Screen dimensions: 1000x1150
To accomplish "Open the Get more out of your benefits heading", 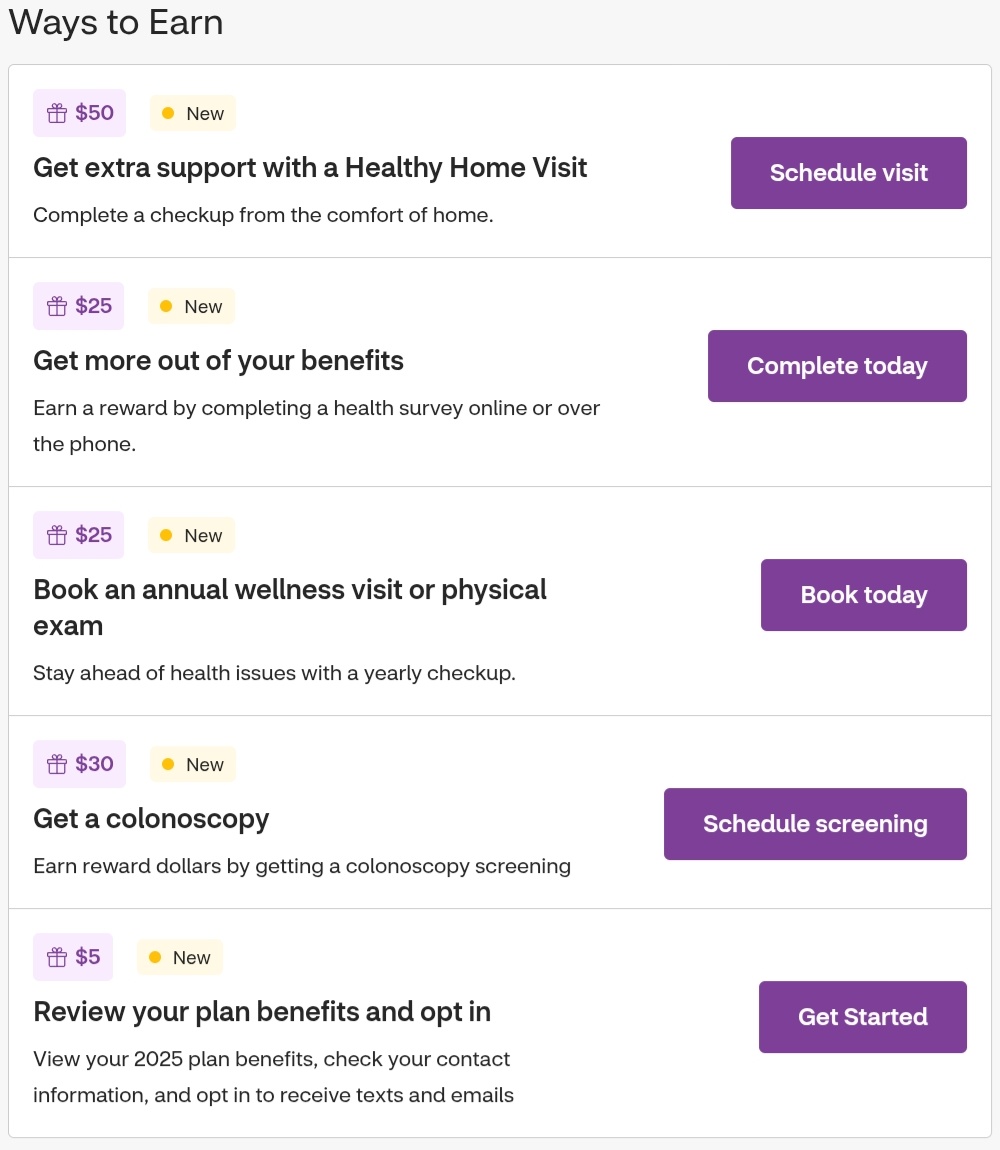I will click(219, 361).
